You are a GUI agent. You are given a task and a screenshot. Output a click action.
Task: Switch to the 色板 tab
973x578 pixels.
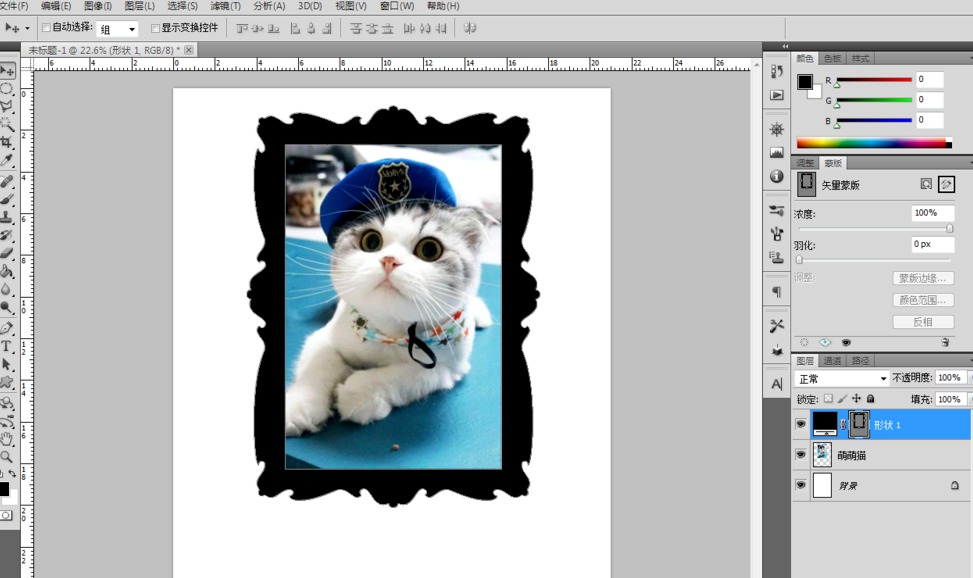[832, 58]
